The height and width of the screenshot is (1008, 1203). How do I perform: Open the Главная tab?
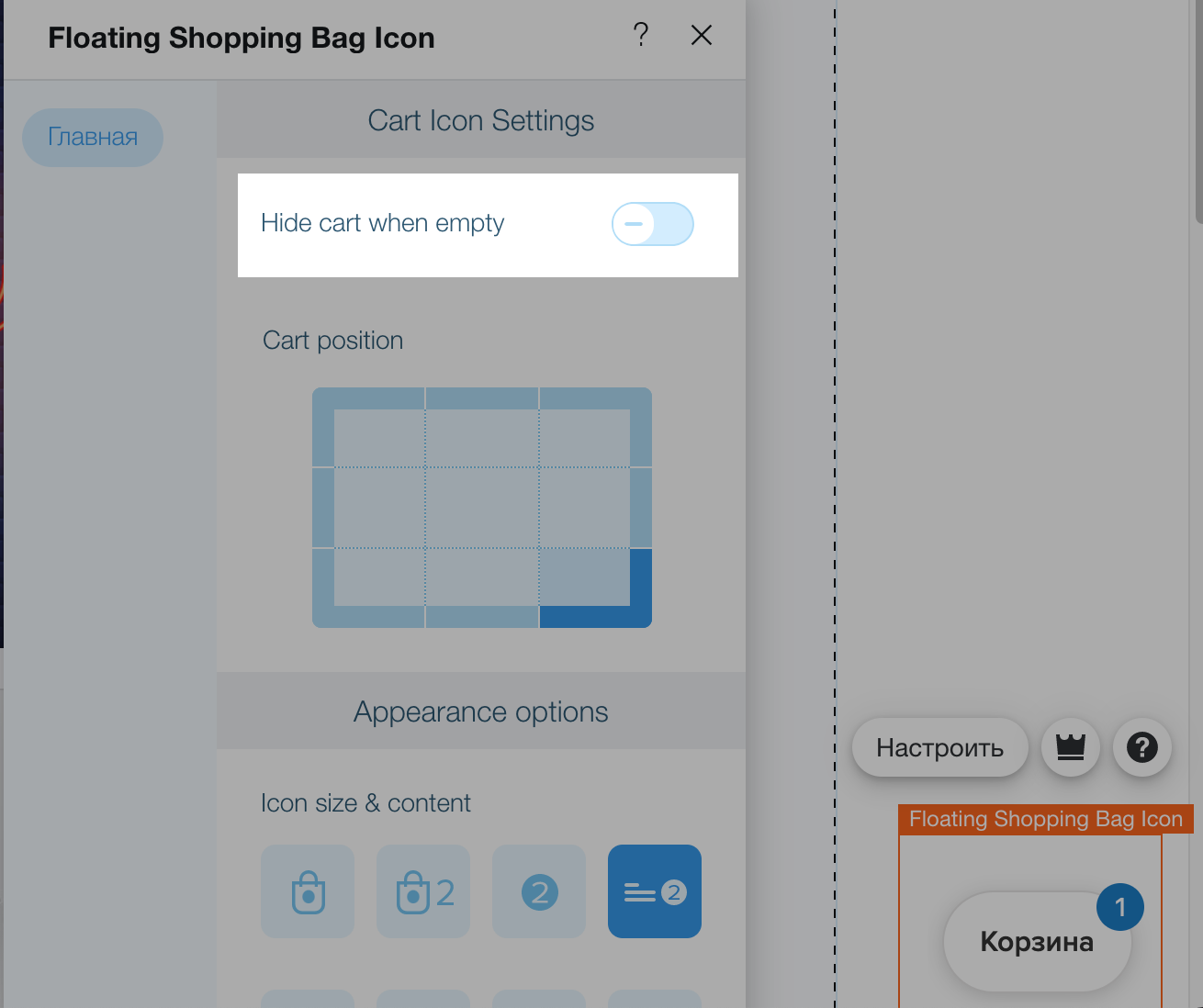pos(93,138)
